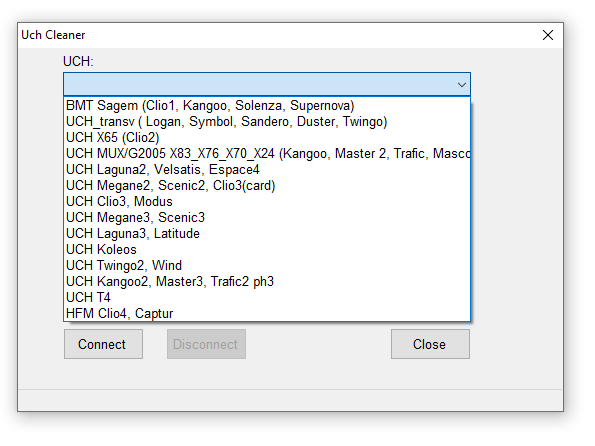Collapse the UCH dropdown arrow
The width and height of the screenshot is (595, 446).
click(461, 84)
